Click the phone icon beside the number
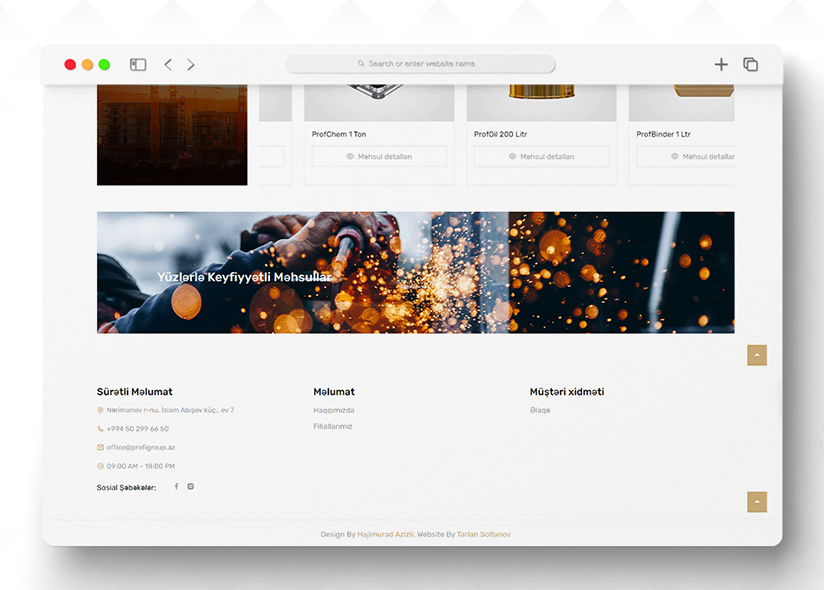Viewport: 824px width, 590px height. tap(100, 429)
